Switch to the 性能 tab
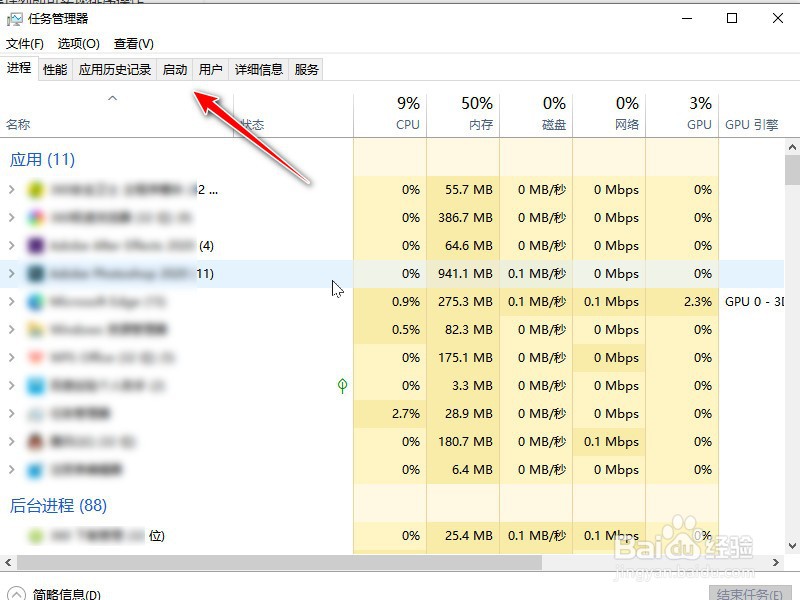The image size is (800, 600). pos(53,70)
